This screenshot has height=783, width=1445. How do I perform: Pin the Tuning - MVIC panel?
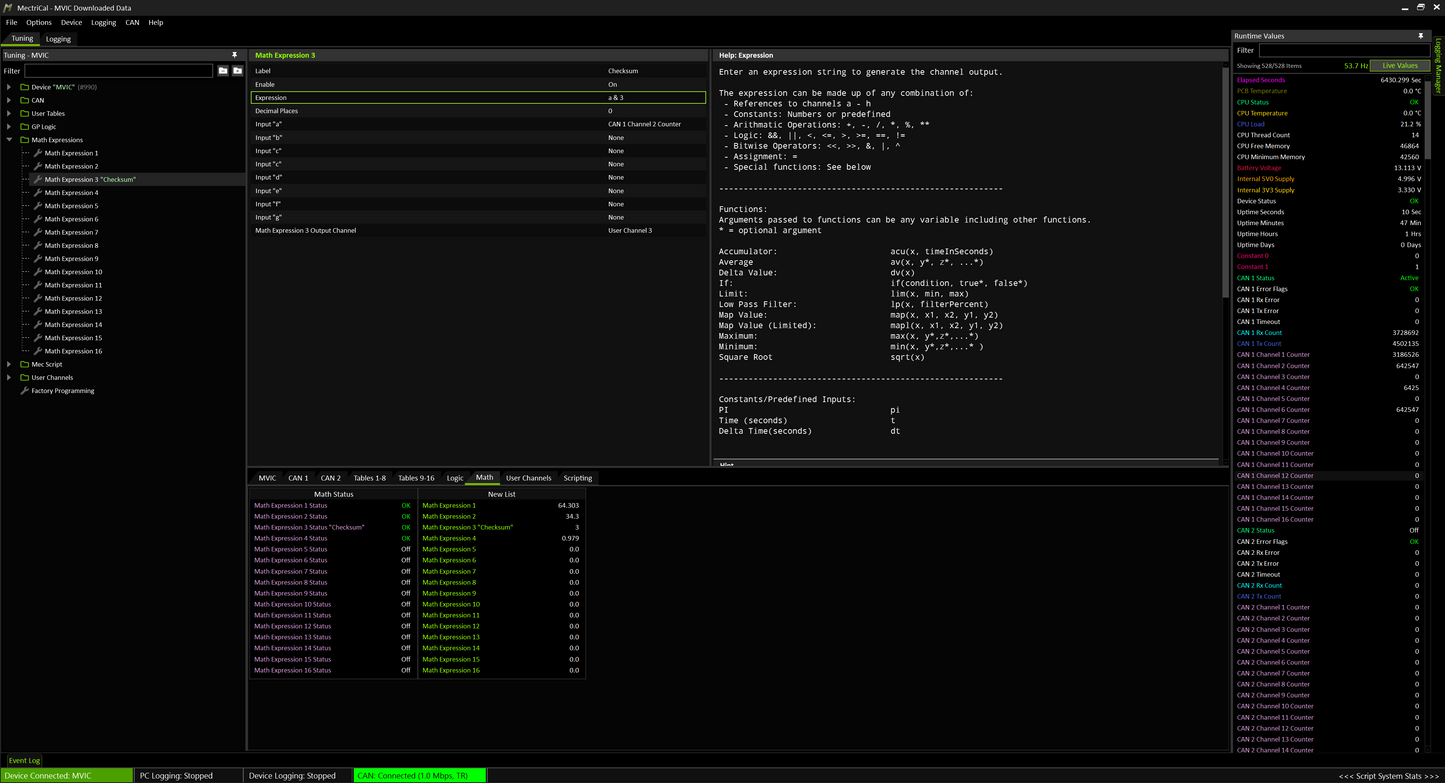pos(235,55)
